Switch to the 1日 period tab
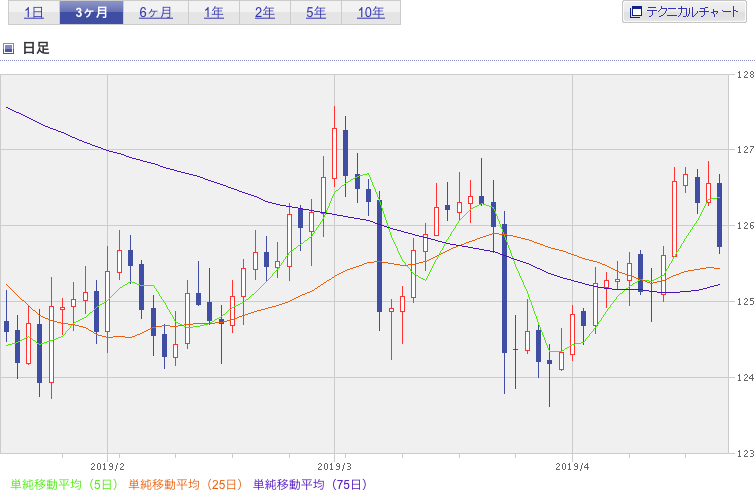The height and width of the screenshot is (493, 755). point(34,13)
